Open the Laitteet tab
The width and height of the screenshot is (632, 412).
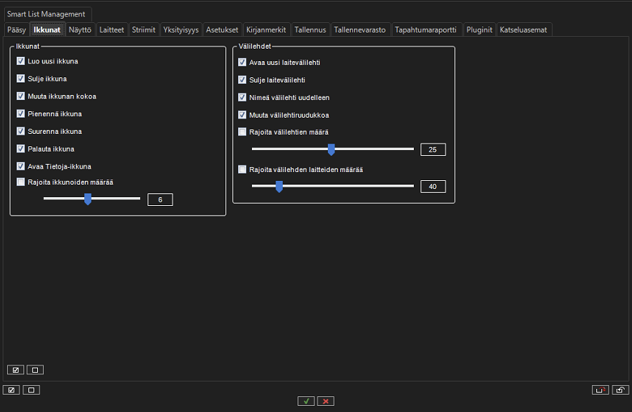click(112, 30)
